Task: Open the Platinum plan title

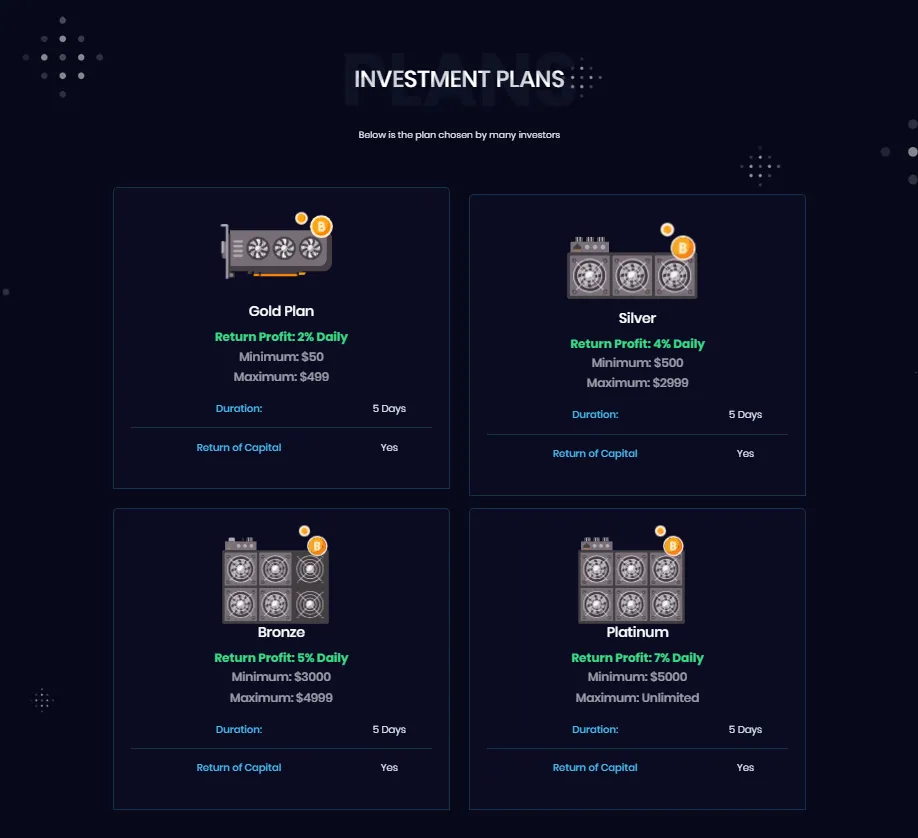Action: (637, 632)
